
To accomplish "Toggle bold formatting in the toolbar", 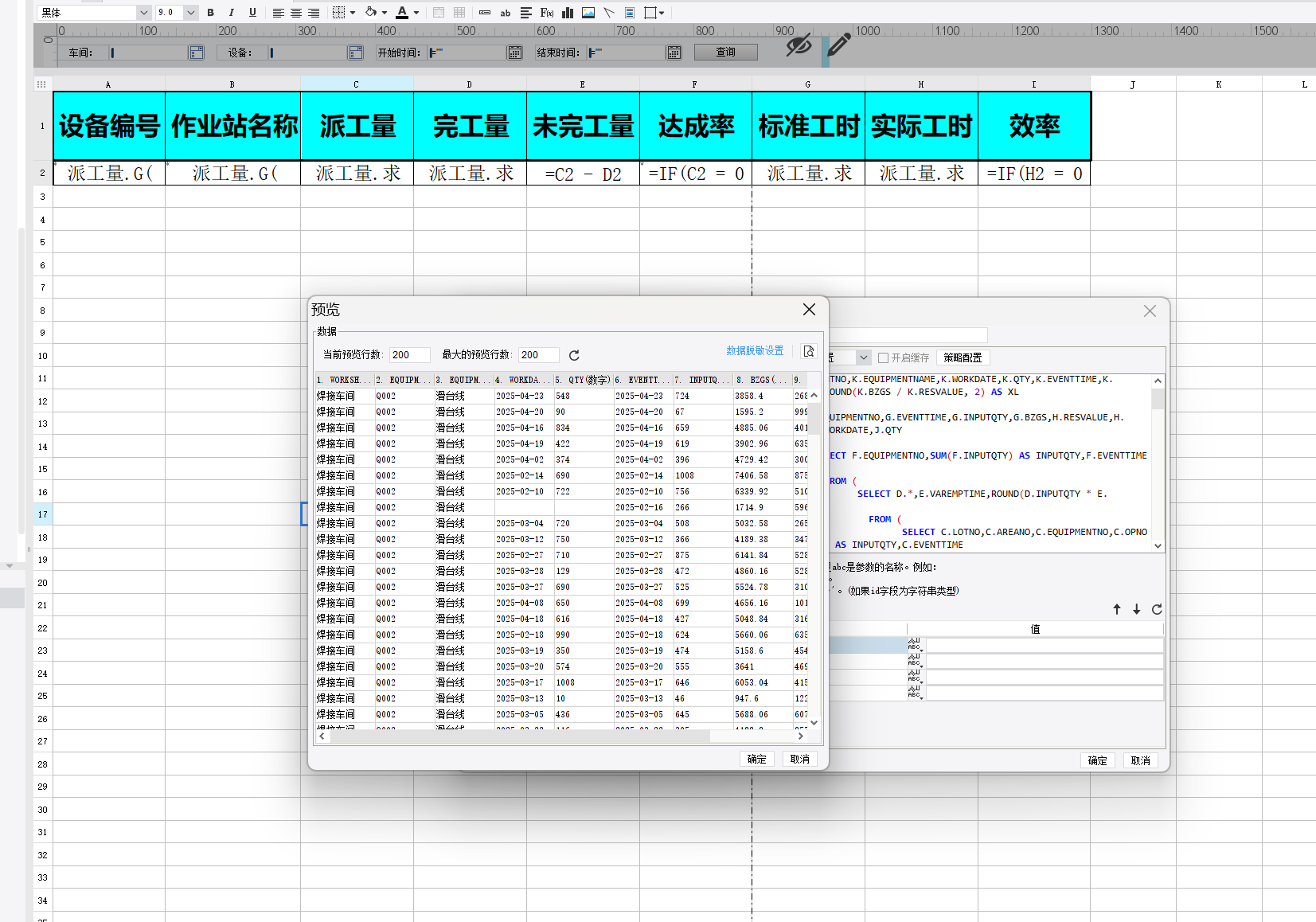I will coord(210,13).
